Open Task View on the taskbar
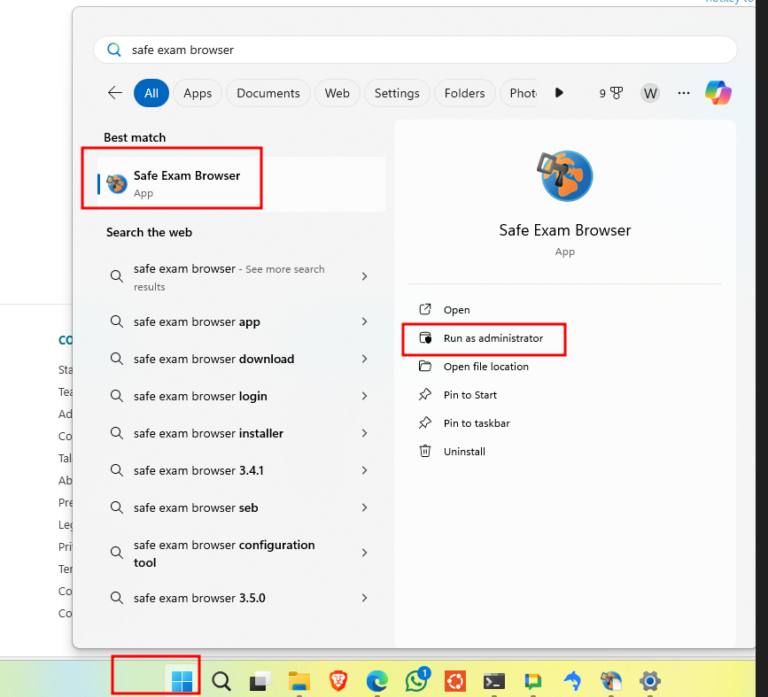Image resolution: width=768 pixels, height=697 pixels. [x=260, y=680]
